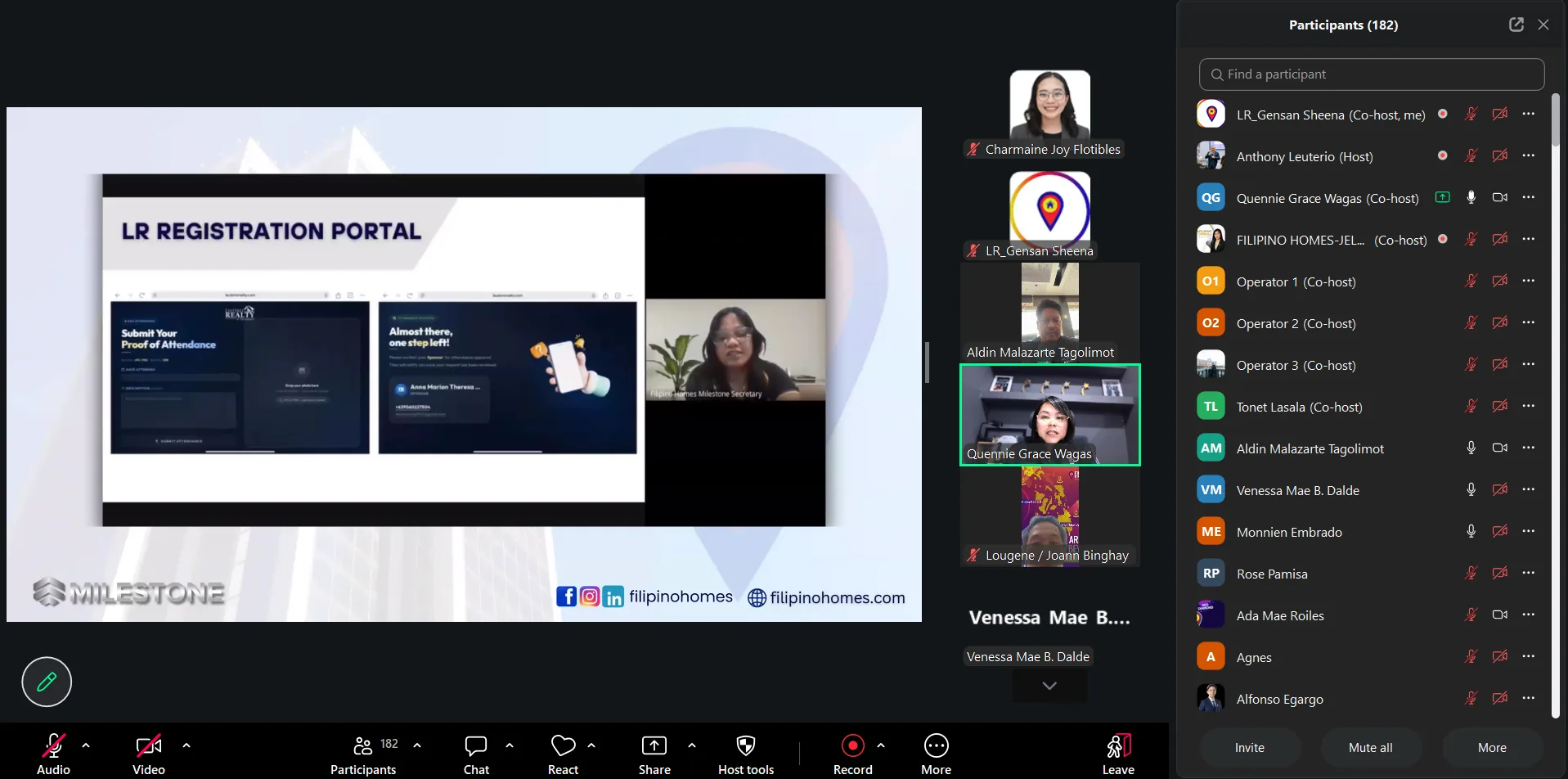This screenshot has height=779, width=1568.
Task: Expand the Share options caret
Action: tap(692, 745)
